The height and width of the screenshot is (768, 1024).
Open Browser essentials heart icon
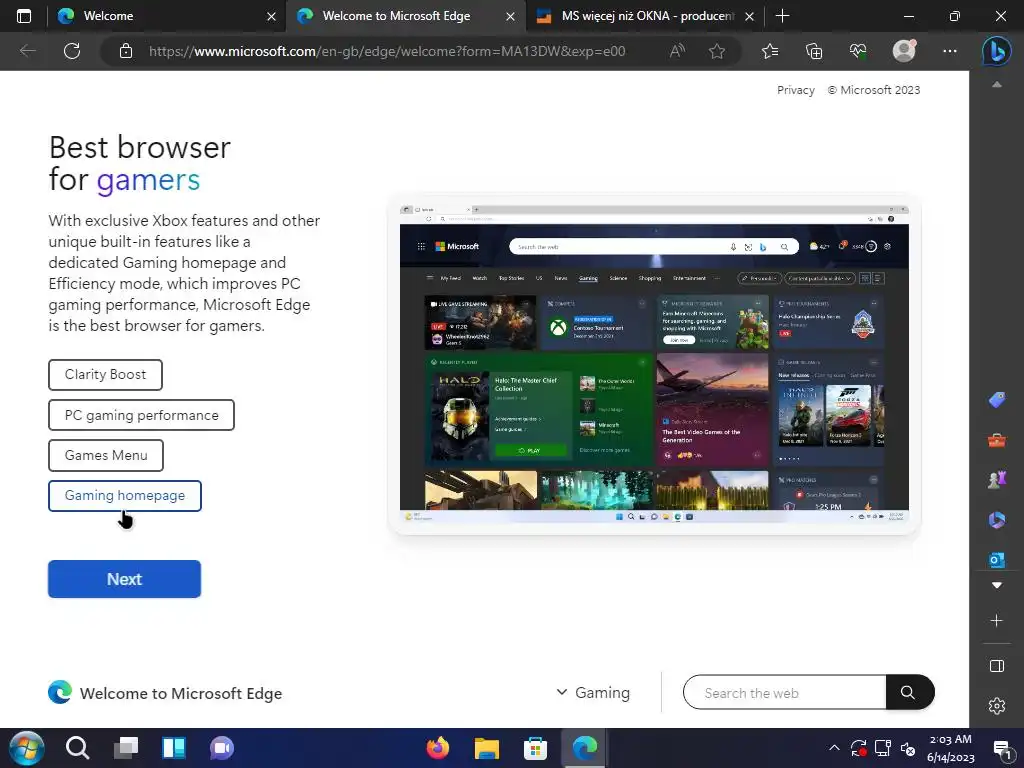tap(858, 51)
